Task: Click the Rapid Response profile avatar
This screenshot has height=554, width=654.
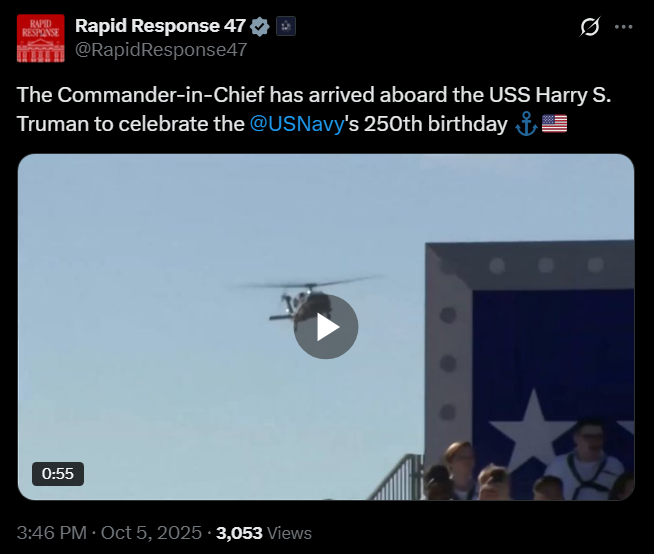Action: tap(40, 38)
